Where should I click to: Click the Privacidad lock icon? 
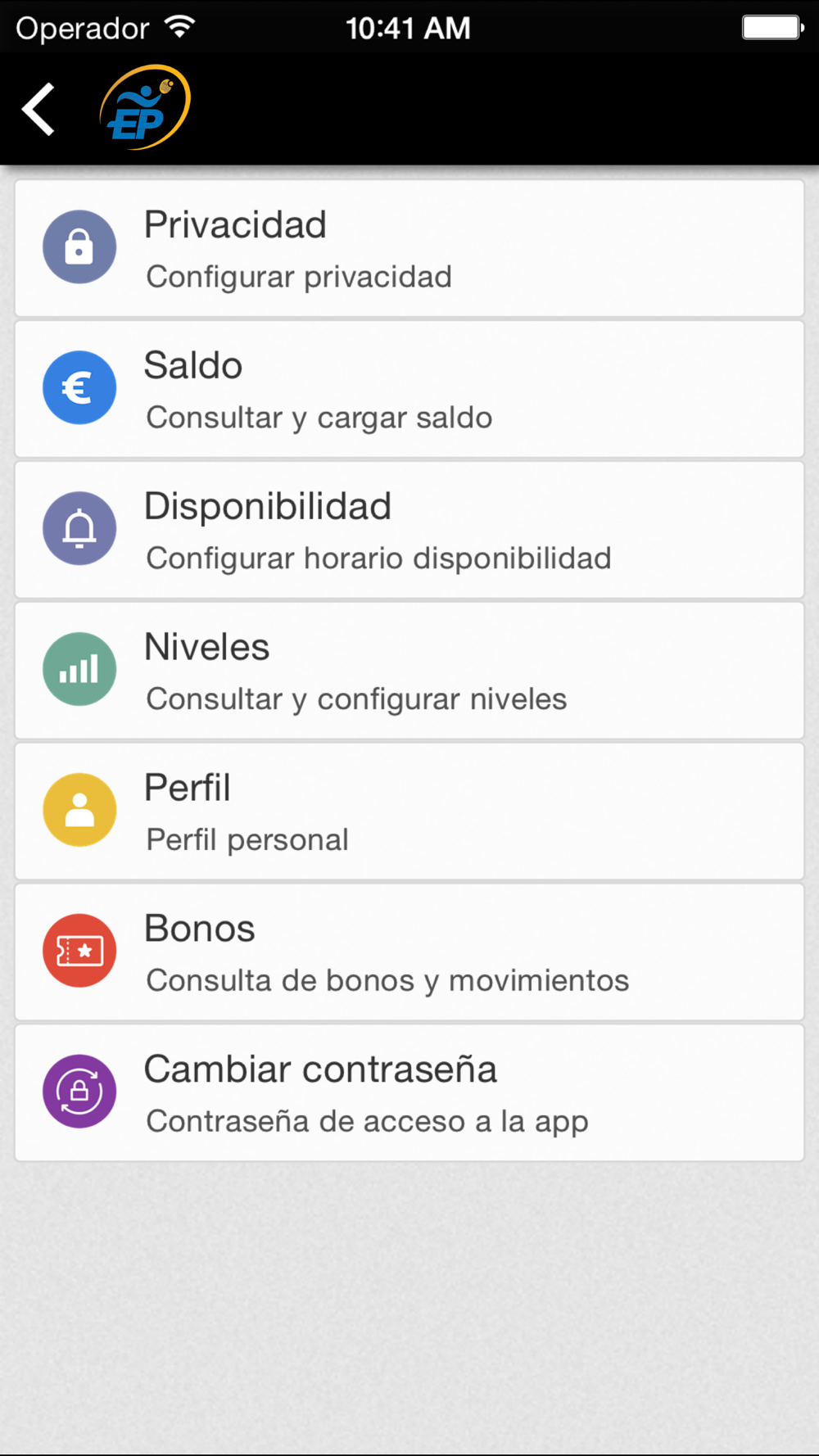79,247
